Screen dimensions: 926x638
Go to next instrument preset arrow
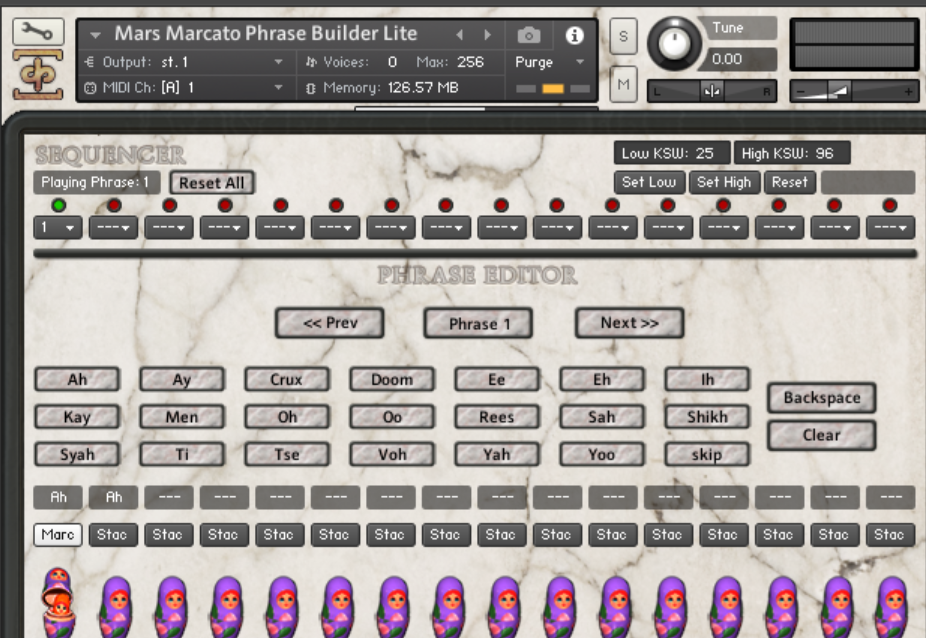487,35
